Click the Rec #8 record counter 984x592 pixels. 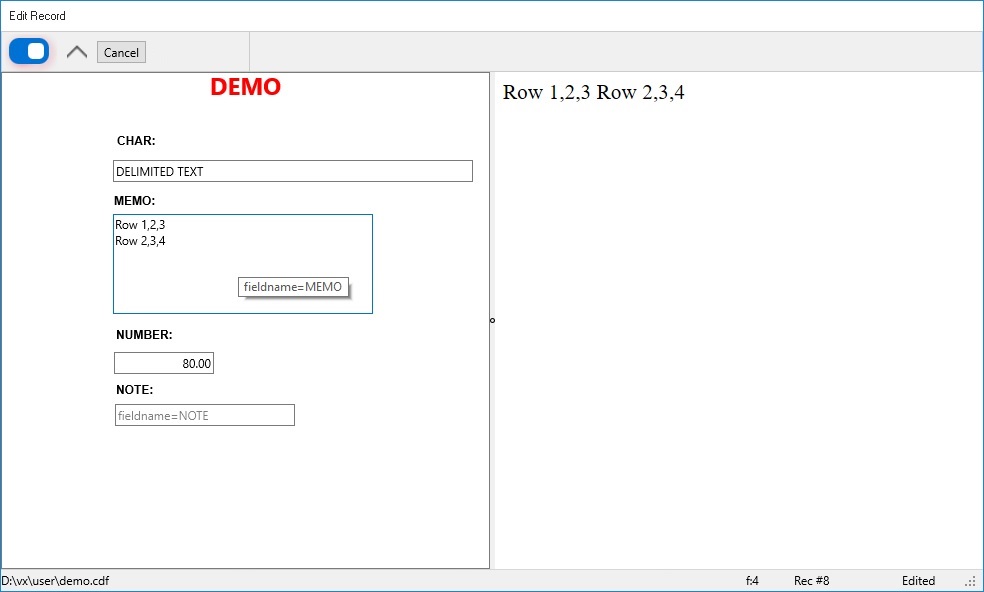pyautogui.click(x=811, y=580)
